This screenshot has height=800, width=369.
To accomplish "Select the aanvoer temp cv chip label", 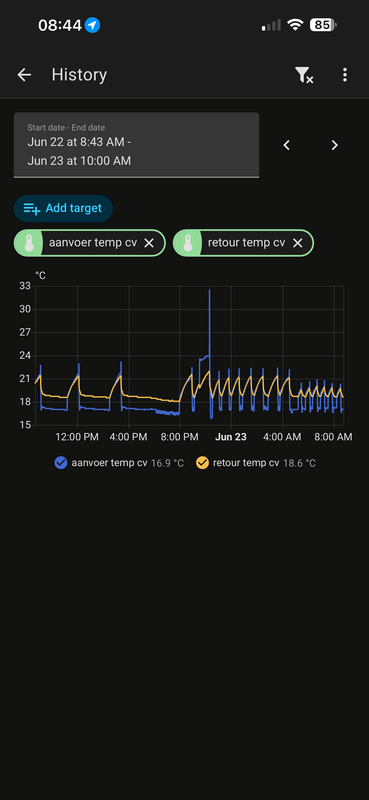I will click(93, 243).
